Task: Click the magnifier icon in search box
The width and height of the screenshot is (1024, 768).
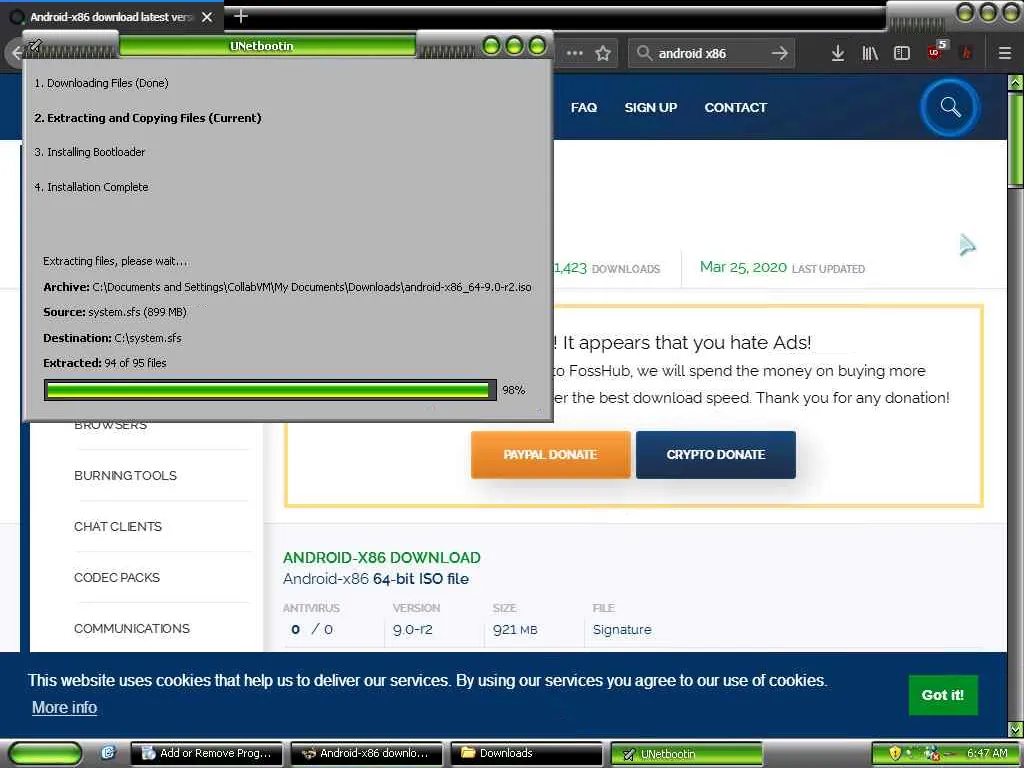Action: coord(645,53)
